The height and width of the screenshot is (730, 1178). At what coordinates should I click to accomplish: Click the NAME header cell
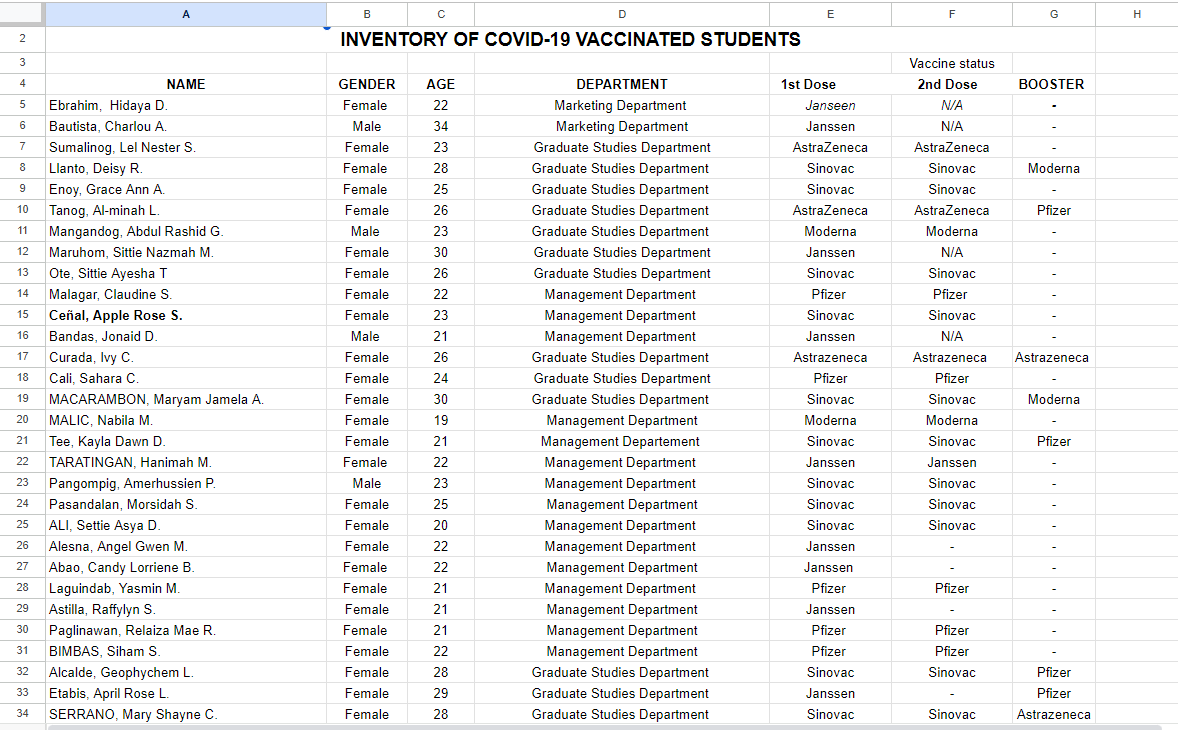(x=186, y=84)
